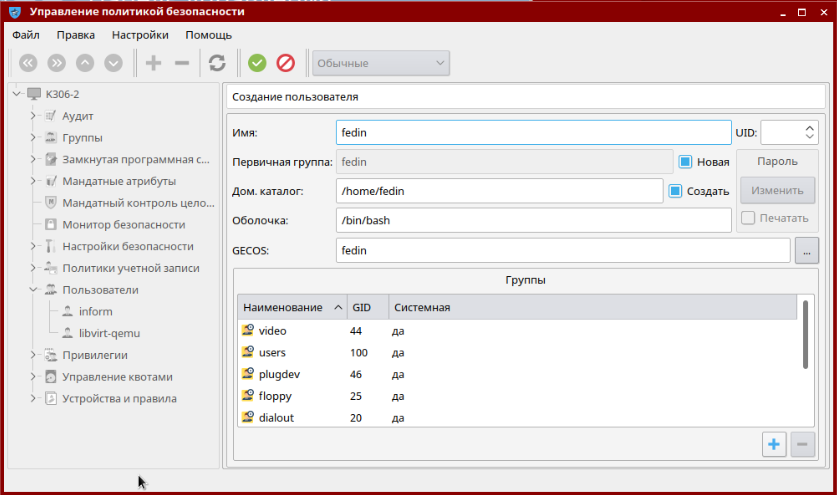
Task: Click the go-to-first double-left arrow toolbar icon
Action: pyautogui.click(x=28, y=63)
